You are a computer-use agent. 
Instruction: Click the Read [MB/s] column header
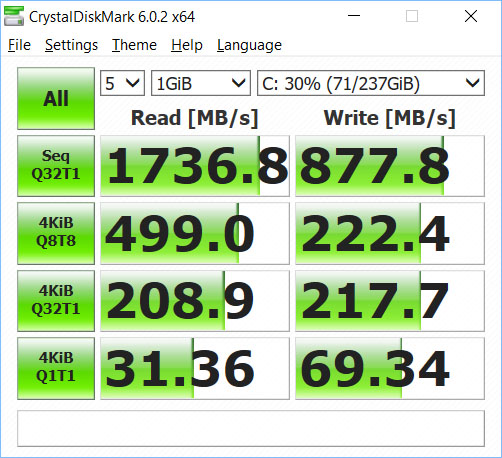coord(195,118)
